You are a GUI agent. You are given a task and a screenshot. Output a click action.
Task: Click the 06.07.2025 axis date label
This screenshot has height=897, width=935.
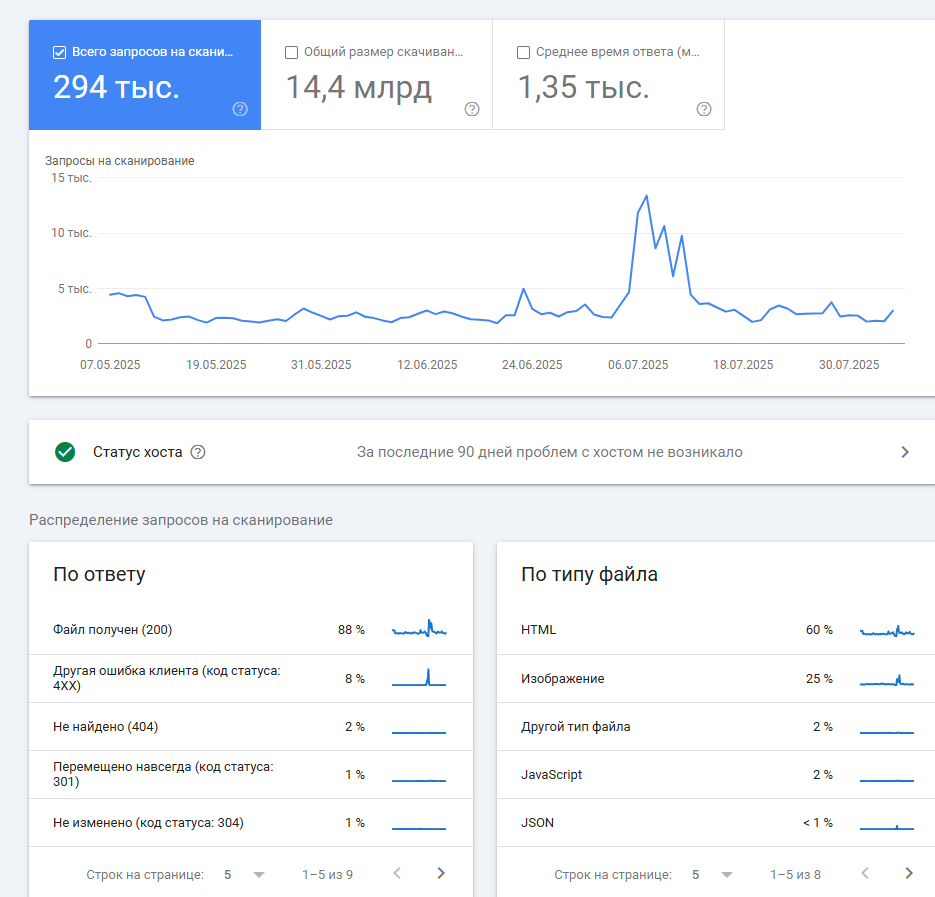point(638,364)
